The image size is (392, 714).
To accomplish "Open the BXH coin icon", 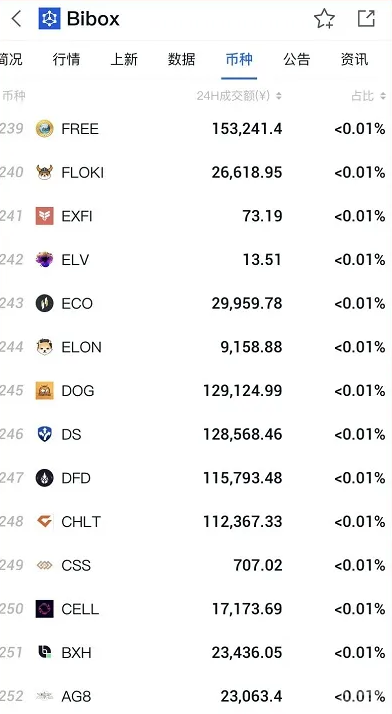I will [x=45, y=653].
